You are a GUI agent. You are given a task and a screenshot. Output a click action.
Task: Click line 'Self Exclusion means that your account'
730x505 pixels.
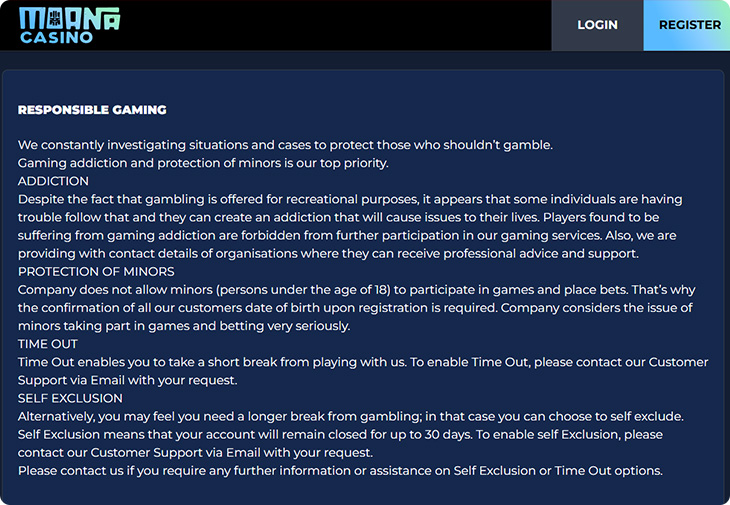[x=340, y=435]
